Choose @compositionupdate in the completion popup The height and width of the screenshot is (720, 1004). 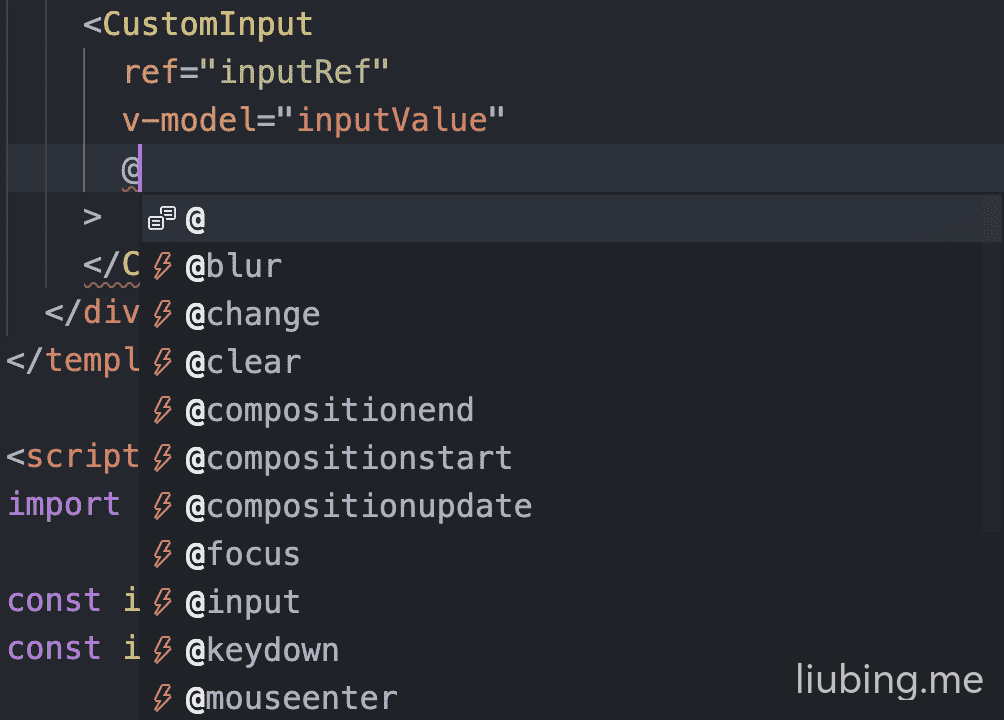coord(561,507)
